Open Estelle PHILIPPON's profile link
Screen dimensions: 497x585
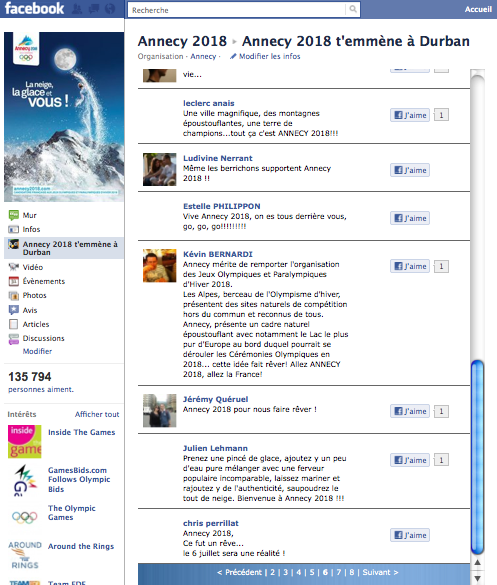222,206
